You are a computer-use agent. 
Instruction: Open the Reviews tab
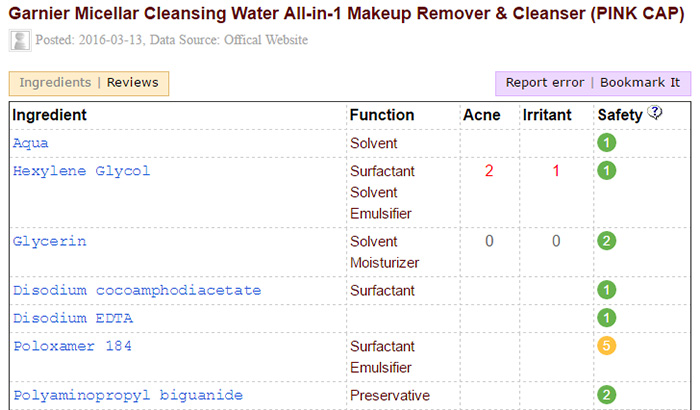coord(133,83)
